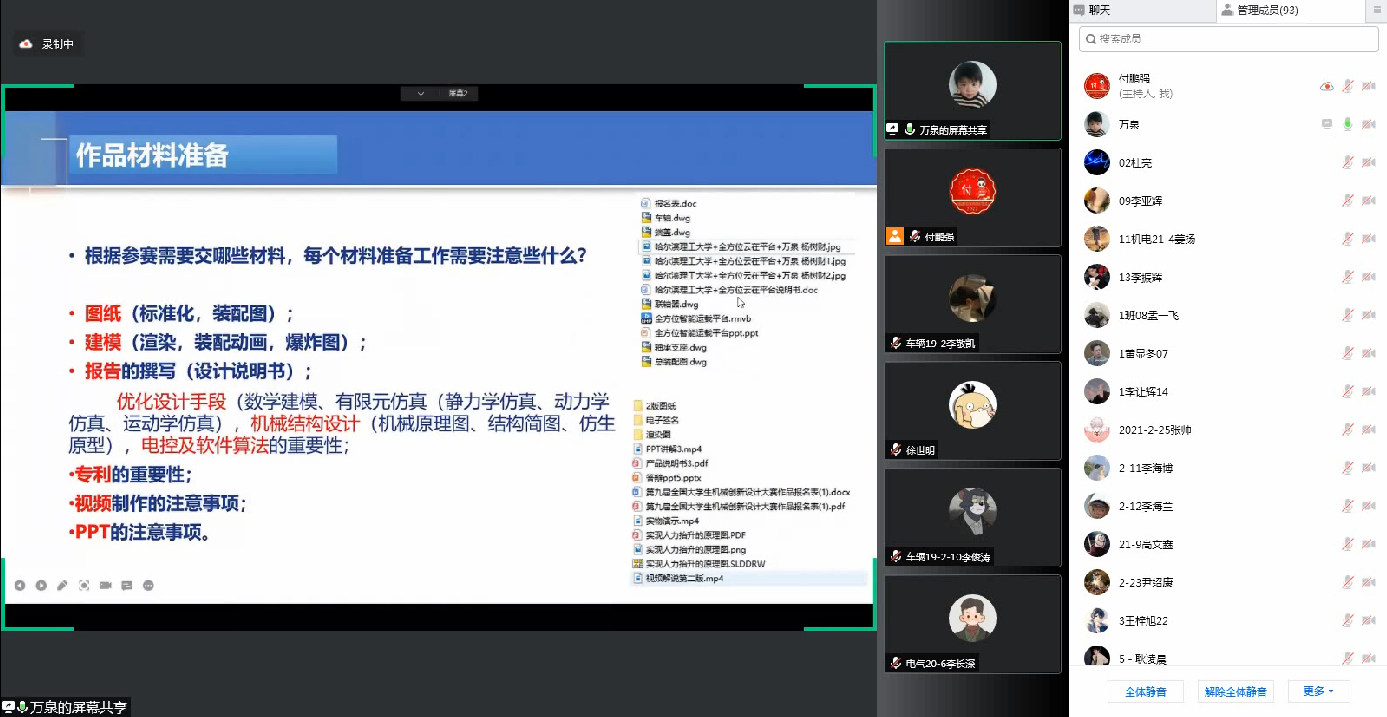Go to previous slide in presentation toolbar

19,585
